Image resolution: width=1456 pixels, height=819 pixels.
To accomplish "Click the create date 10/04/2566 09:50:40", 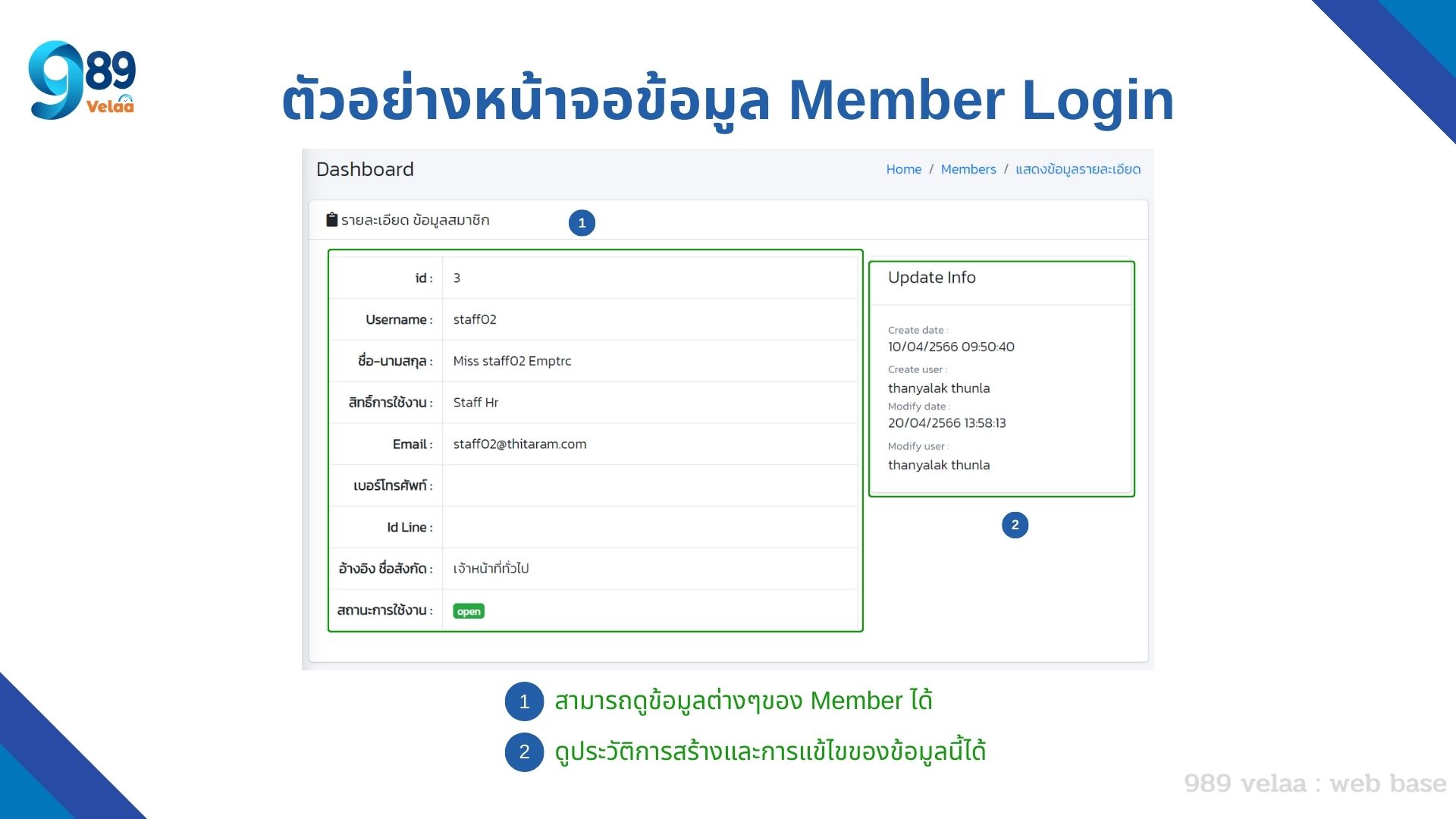I will (x=951, y=347).
